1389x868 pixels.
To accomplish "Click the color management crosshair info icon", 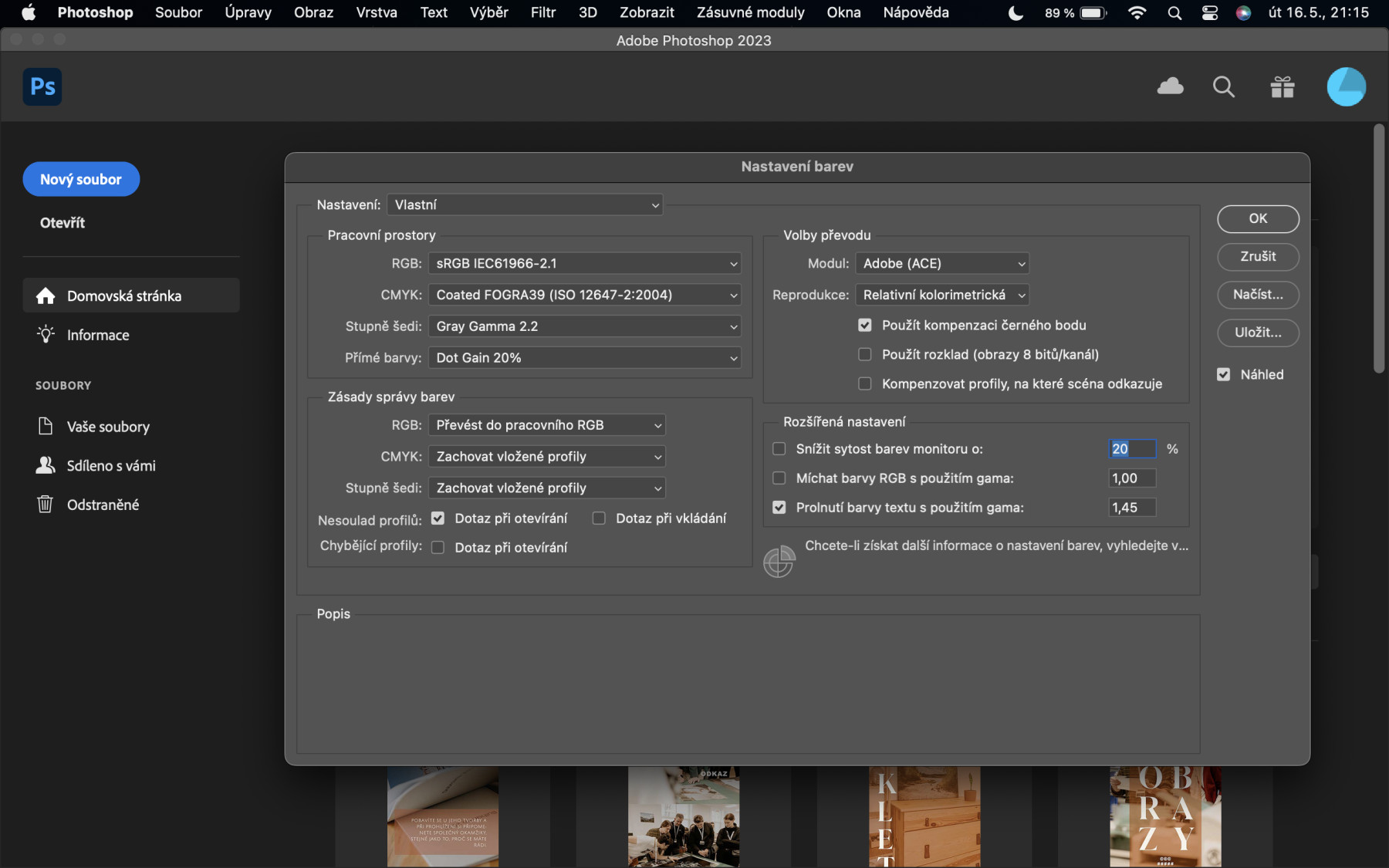I will (x=779, y=561).
